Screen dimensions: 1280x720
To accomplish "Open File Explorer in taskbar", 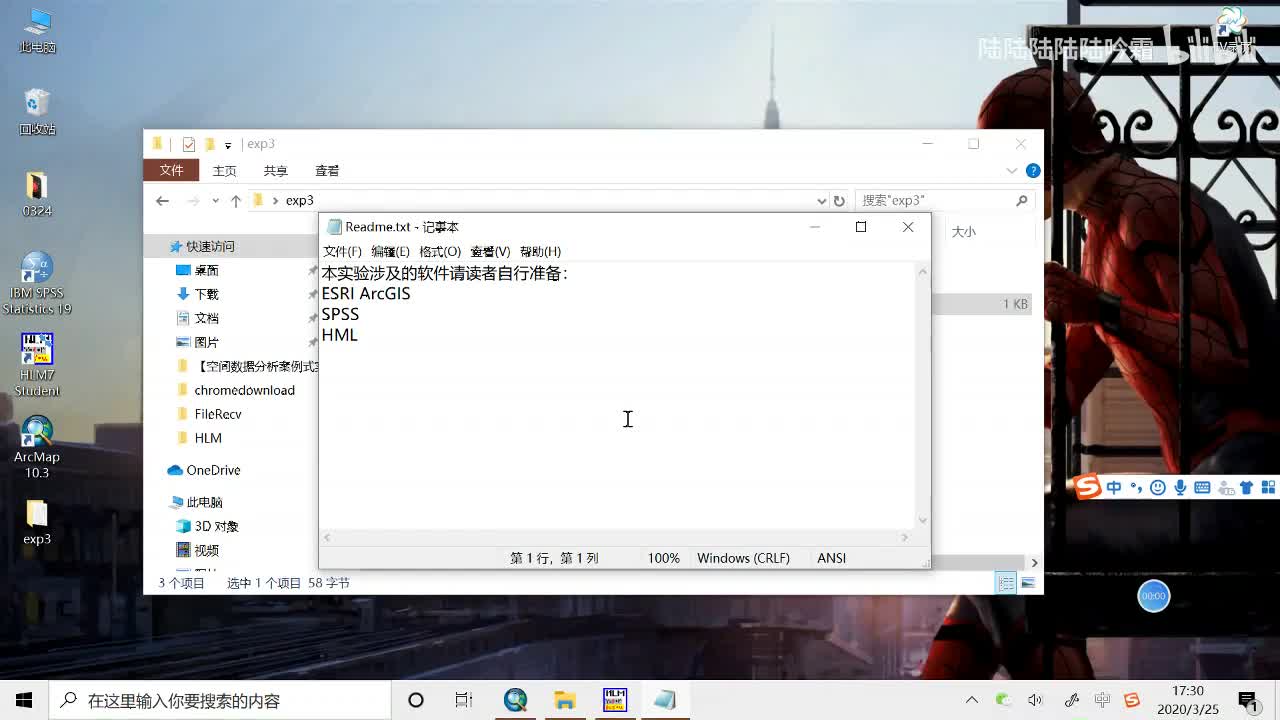I will pos(565,700).
